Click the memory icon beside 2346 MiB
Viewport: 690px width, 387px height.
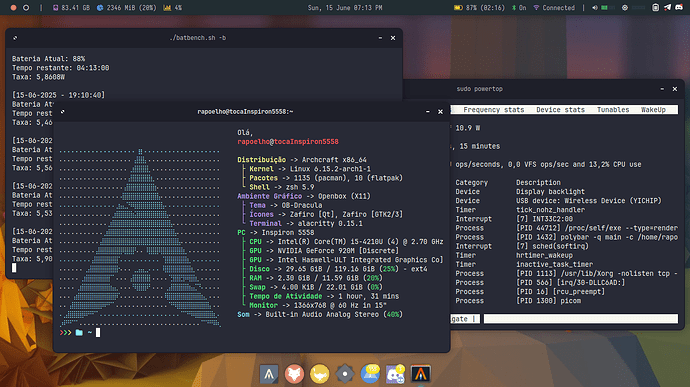(100, 7)
